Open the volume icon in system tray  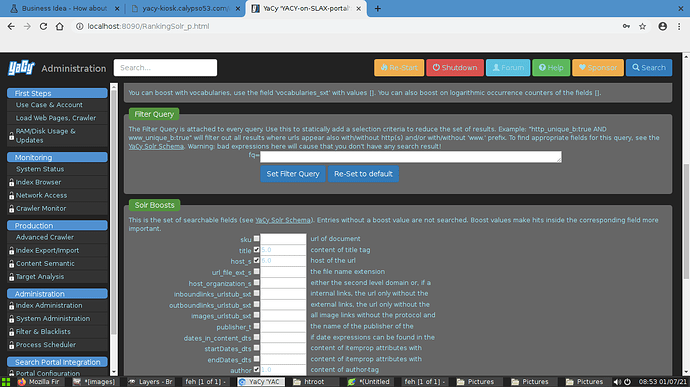point(617,382)
